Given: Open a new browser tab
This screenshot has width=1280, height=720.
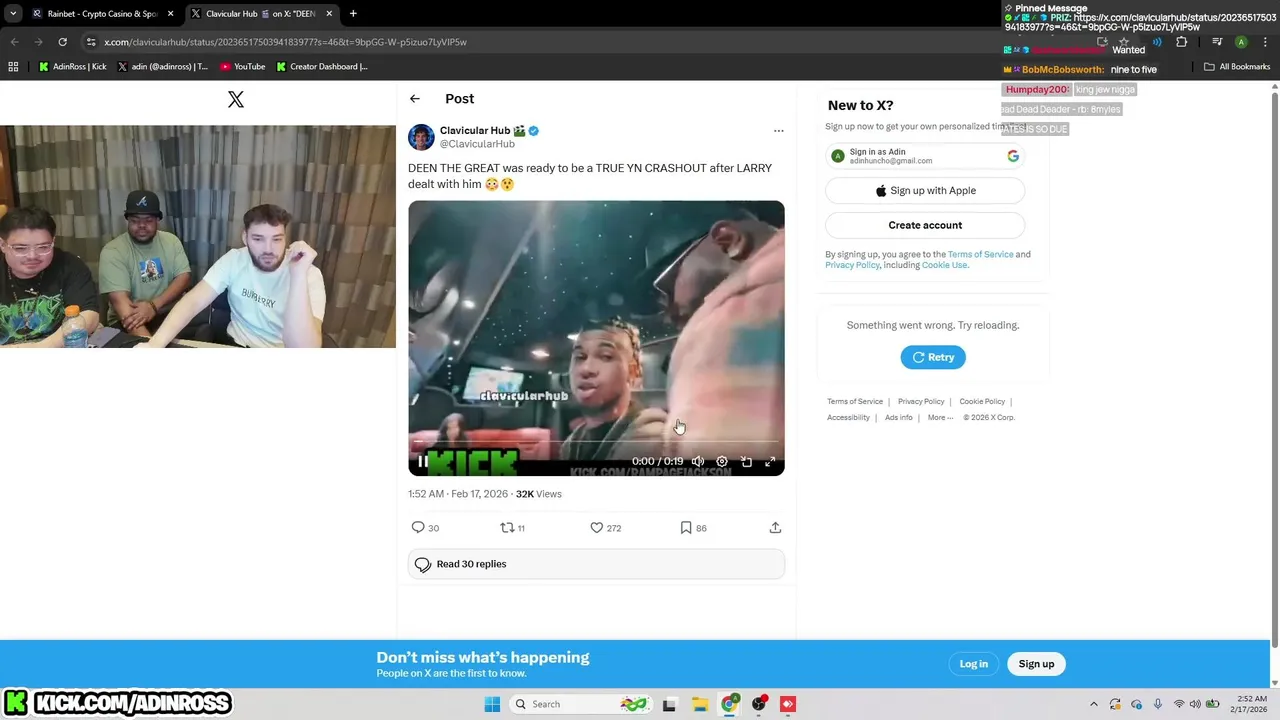Looking at the screenshot, I should tap(353, 14).
